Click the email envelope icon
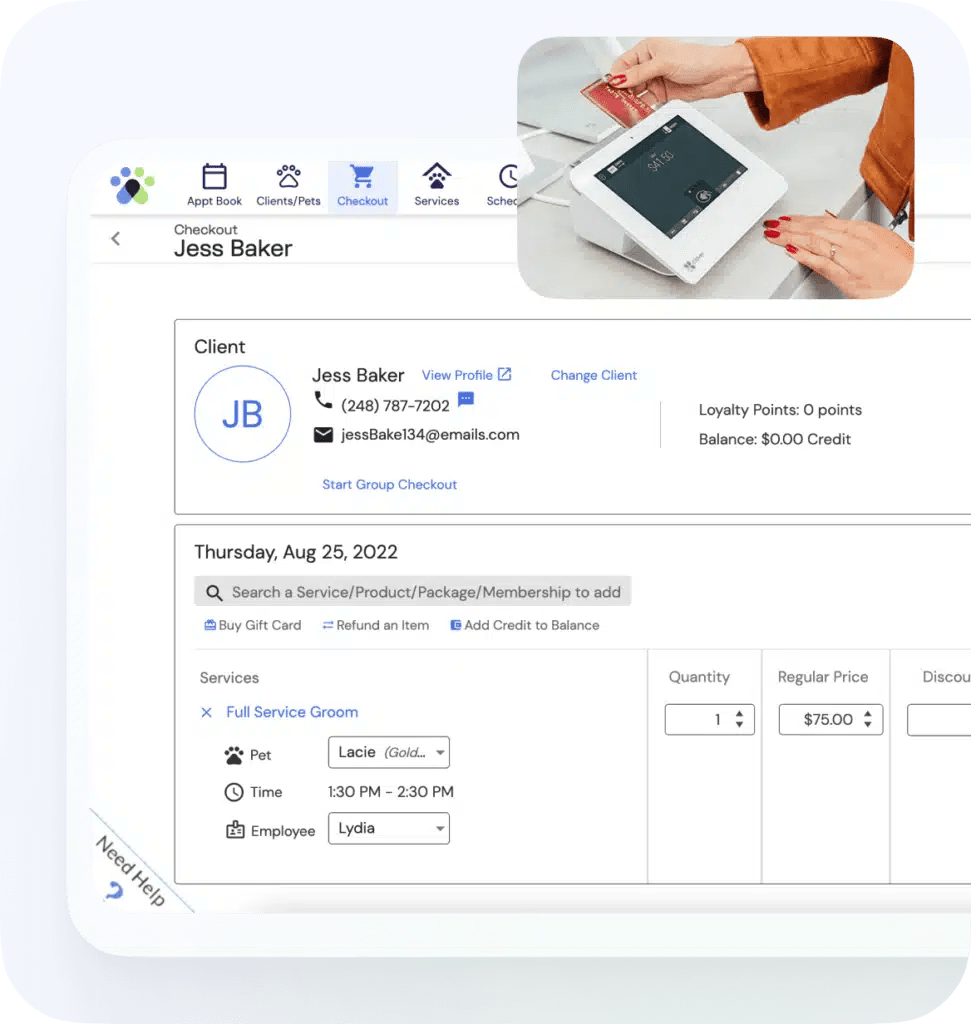971x1024 pixels. point(323,435)
